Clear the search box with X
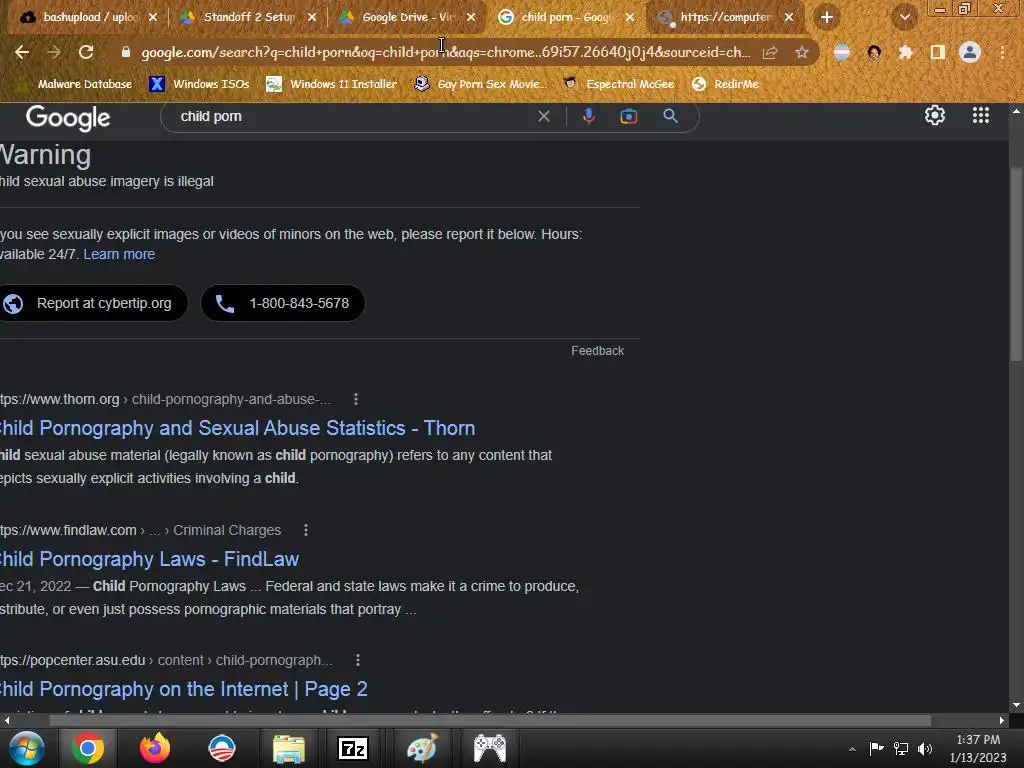 pyautogui.click(x=543, y=116)
